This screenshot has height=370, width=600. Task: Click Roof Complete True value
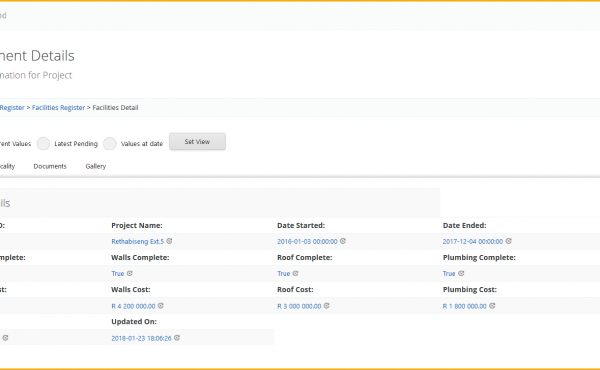(284, 274)
